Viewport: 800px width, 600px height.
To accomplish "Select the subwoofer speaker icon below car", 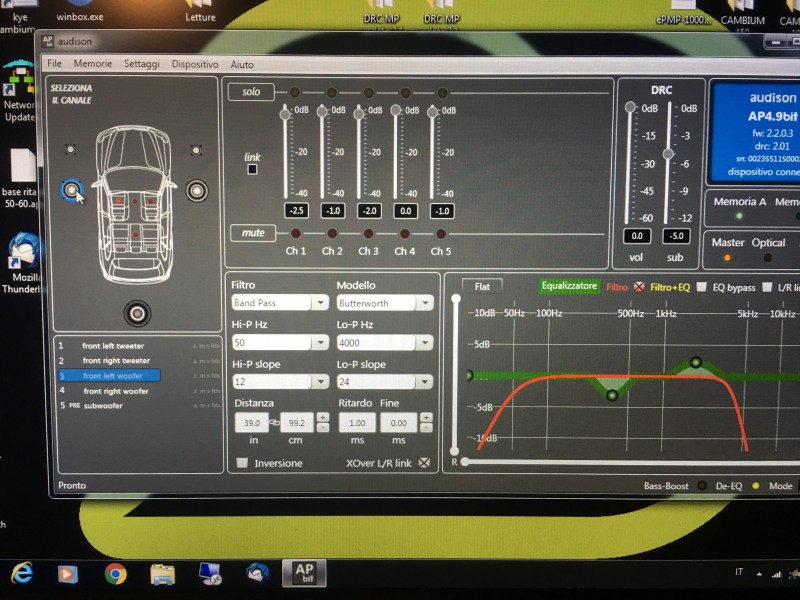I will tap(137, 313).
